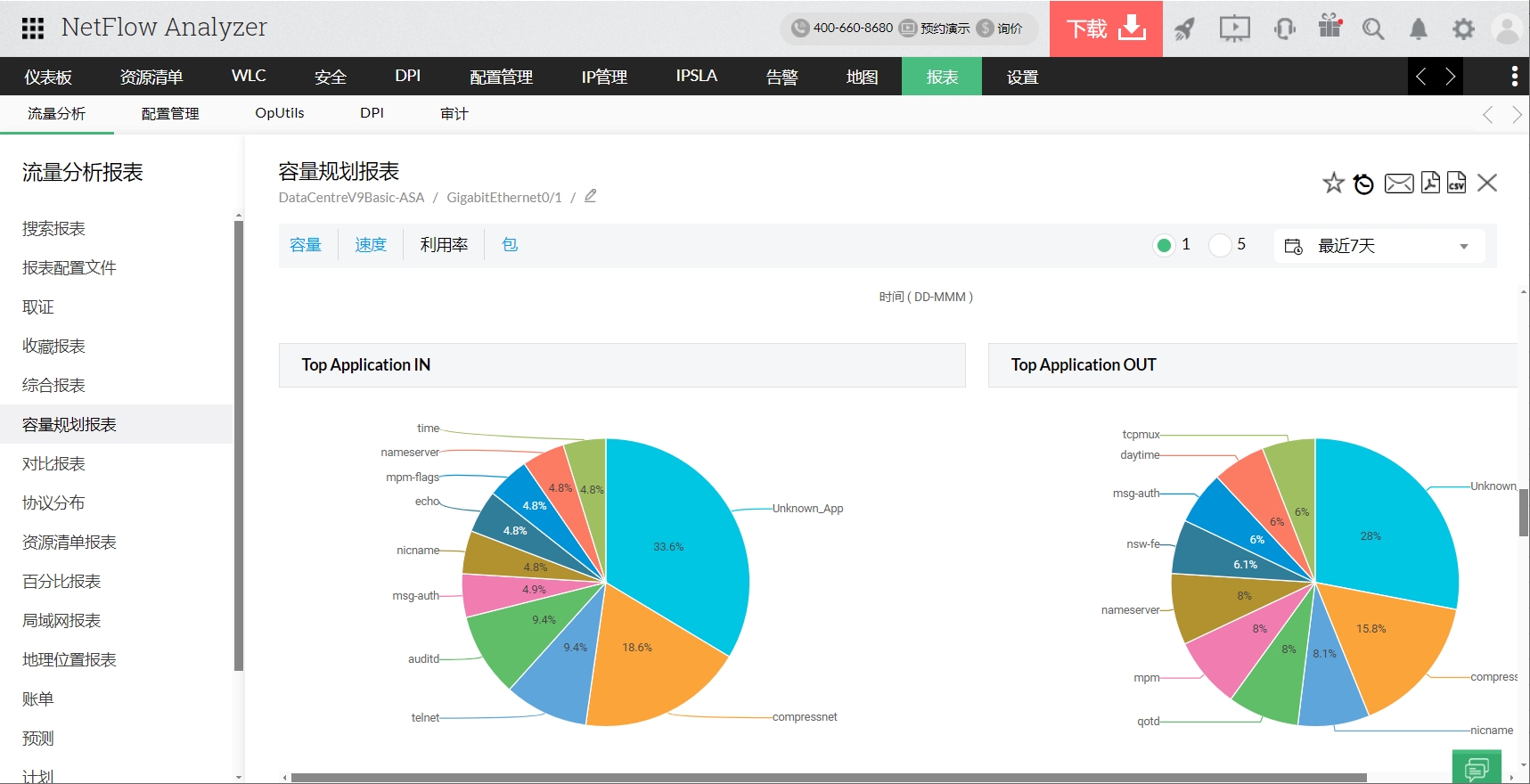Click the schedule report clock icon

pyautogui.click(x=1363, y=184)
